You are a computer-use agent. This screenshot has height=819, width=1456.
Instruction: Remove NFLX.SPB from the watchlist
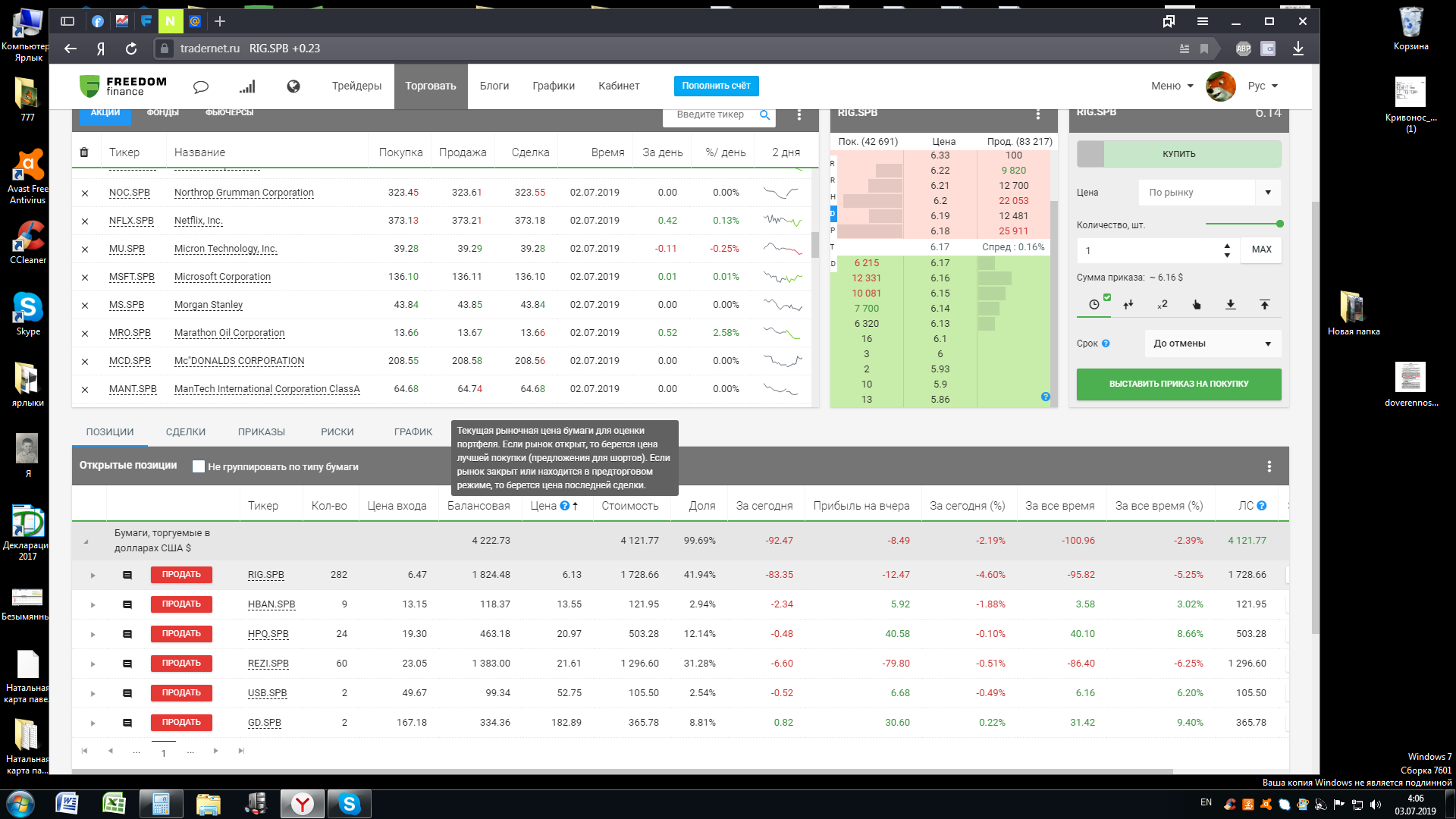[85, 221]
